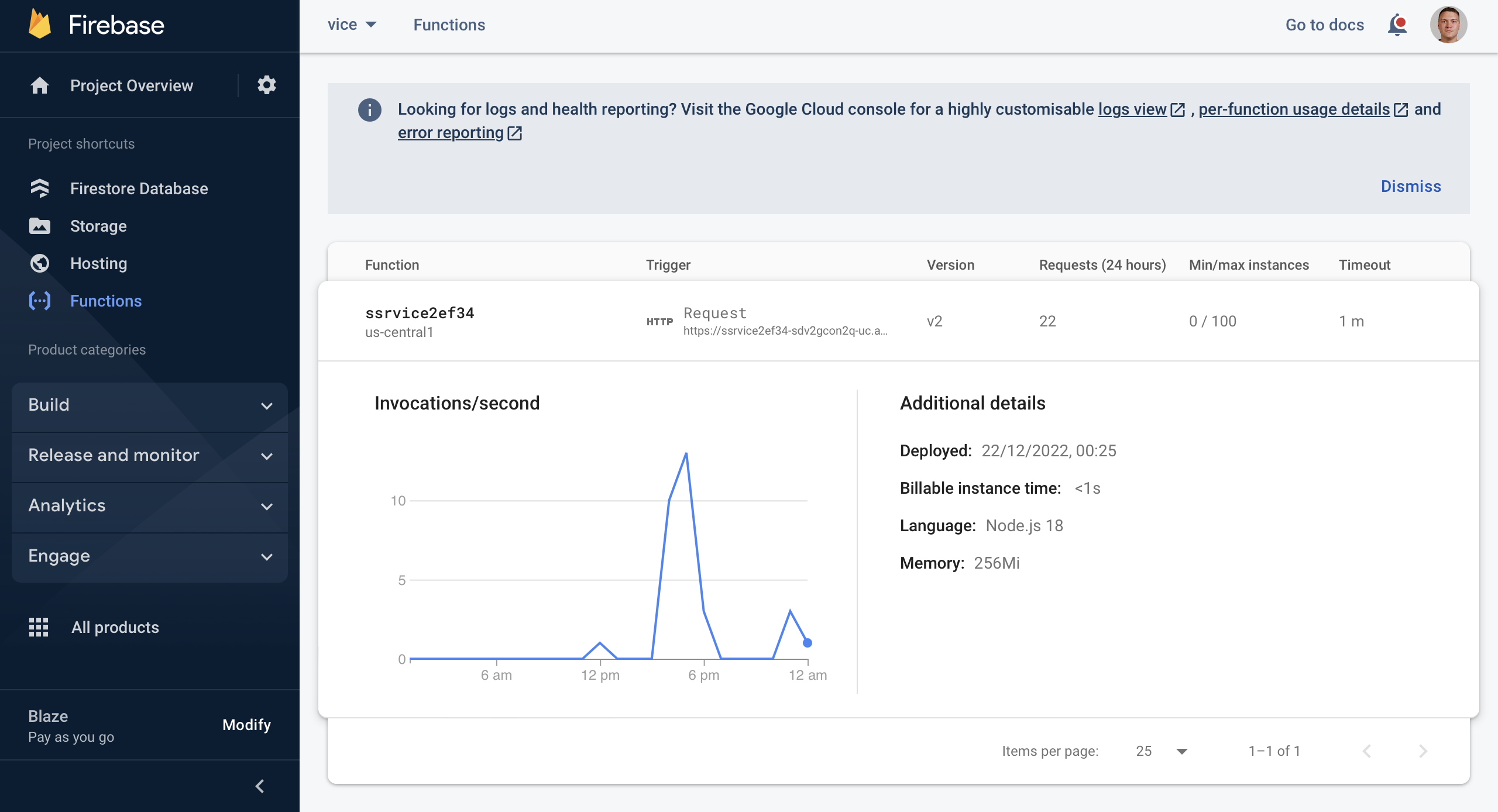The width and height of the screenshot is (1498, 812).
Task: Open project settings gear icon
Action: [x=267, y=85]
